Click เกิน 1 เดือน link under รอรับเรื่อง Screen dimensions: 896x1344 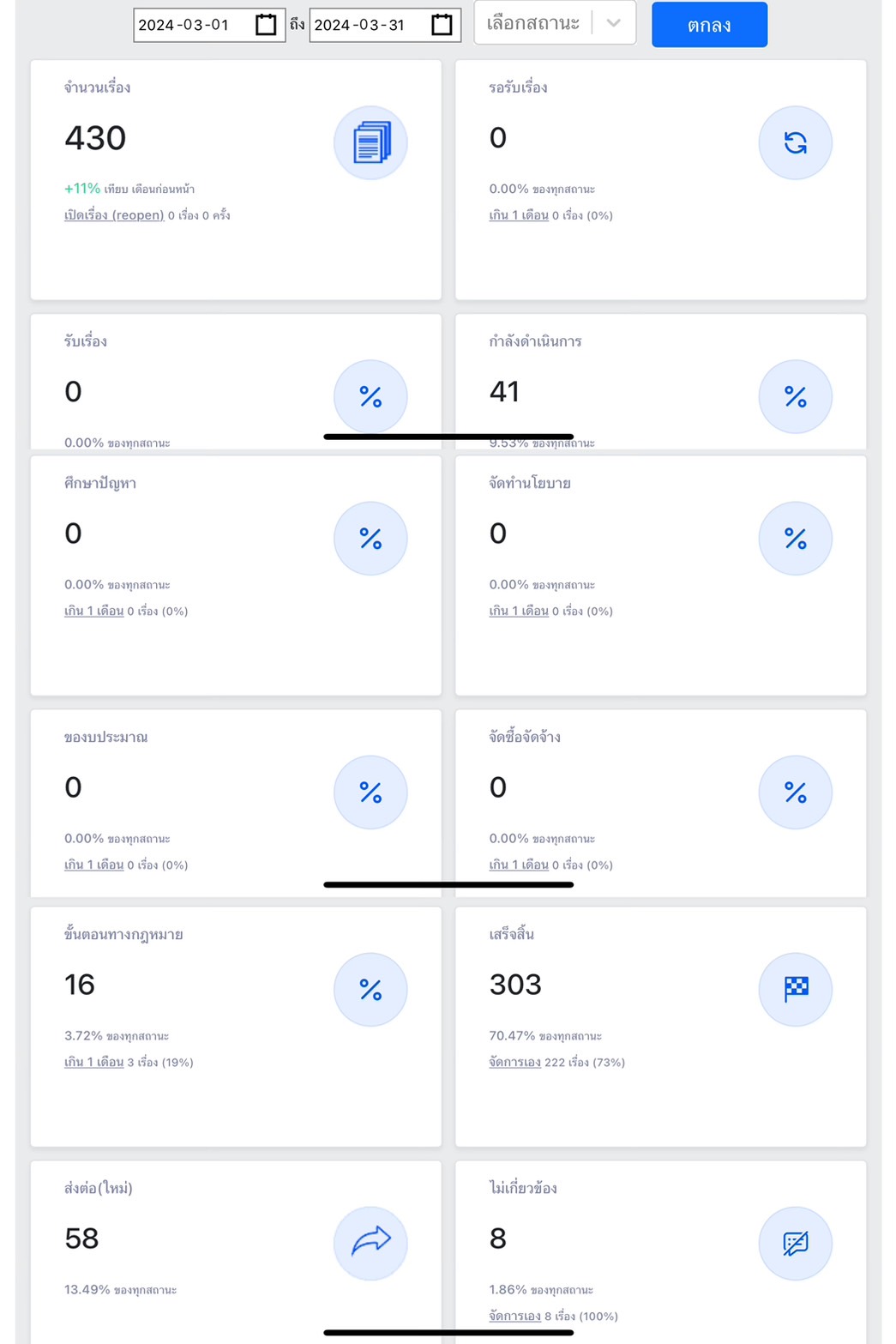click(x=519, y=215)
